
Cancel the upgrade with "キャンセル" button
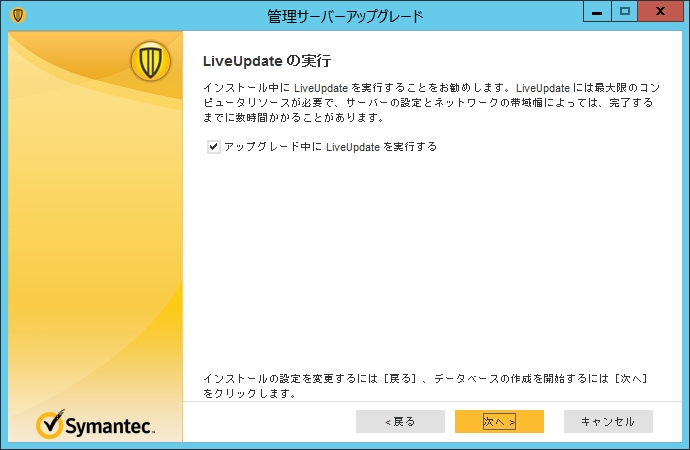tap(608, 421)
